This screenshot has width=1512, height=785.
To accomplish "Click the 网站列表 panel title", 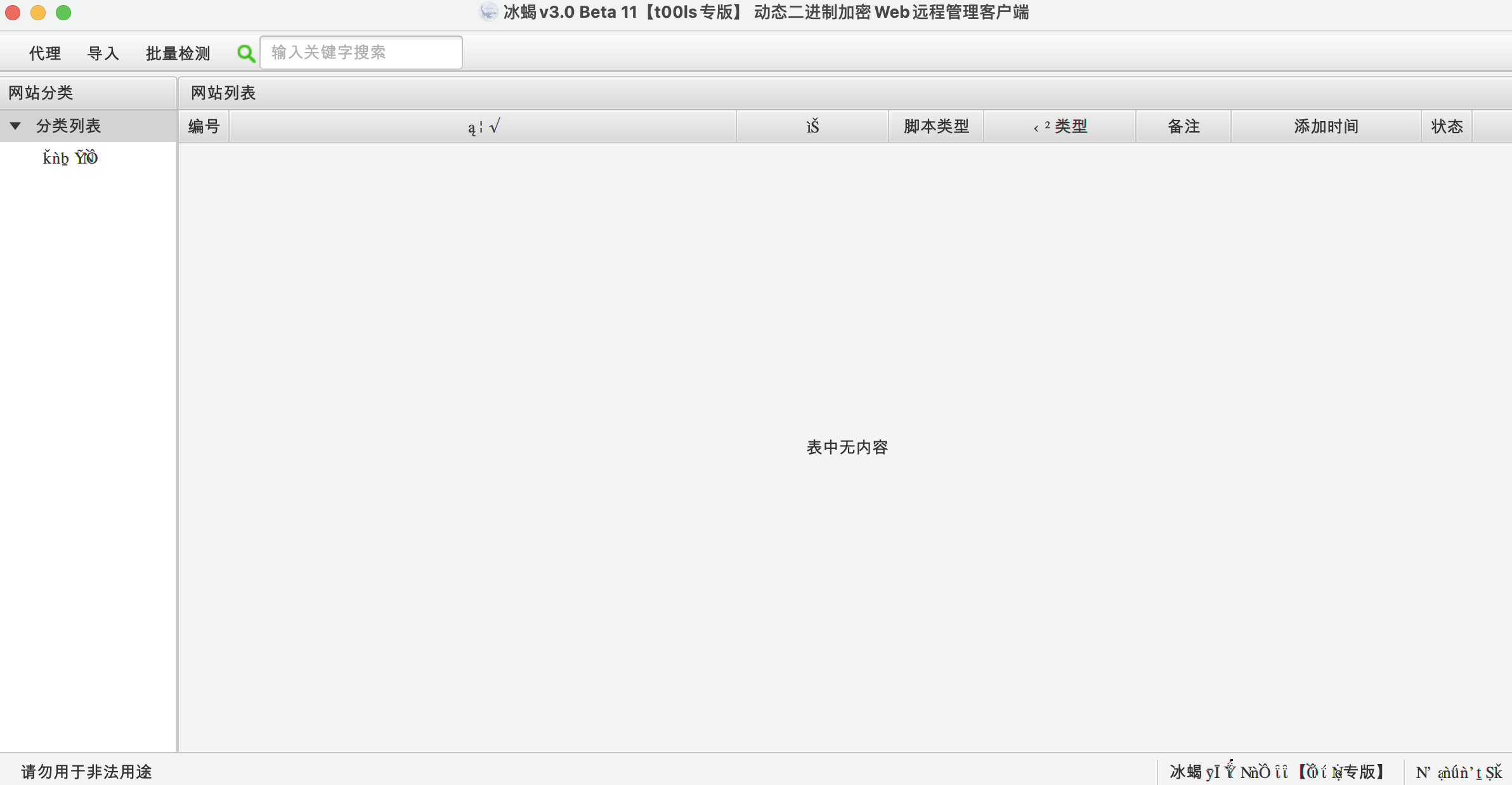I will 222,92.
